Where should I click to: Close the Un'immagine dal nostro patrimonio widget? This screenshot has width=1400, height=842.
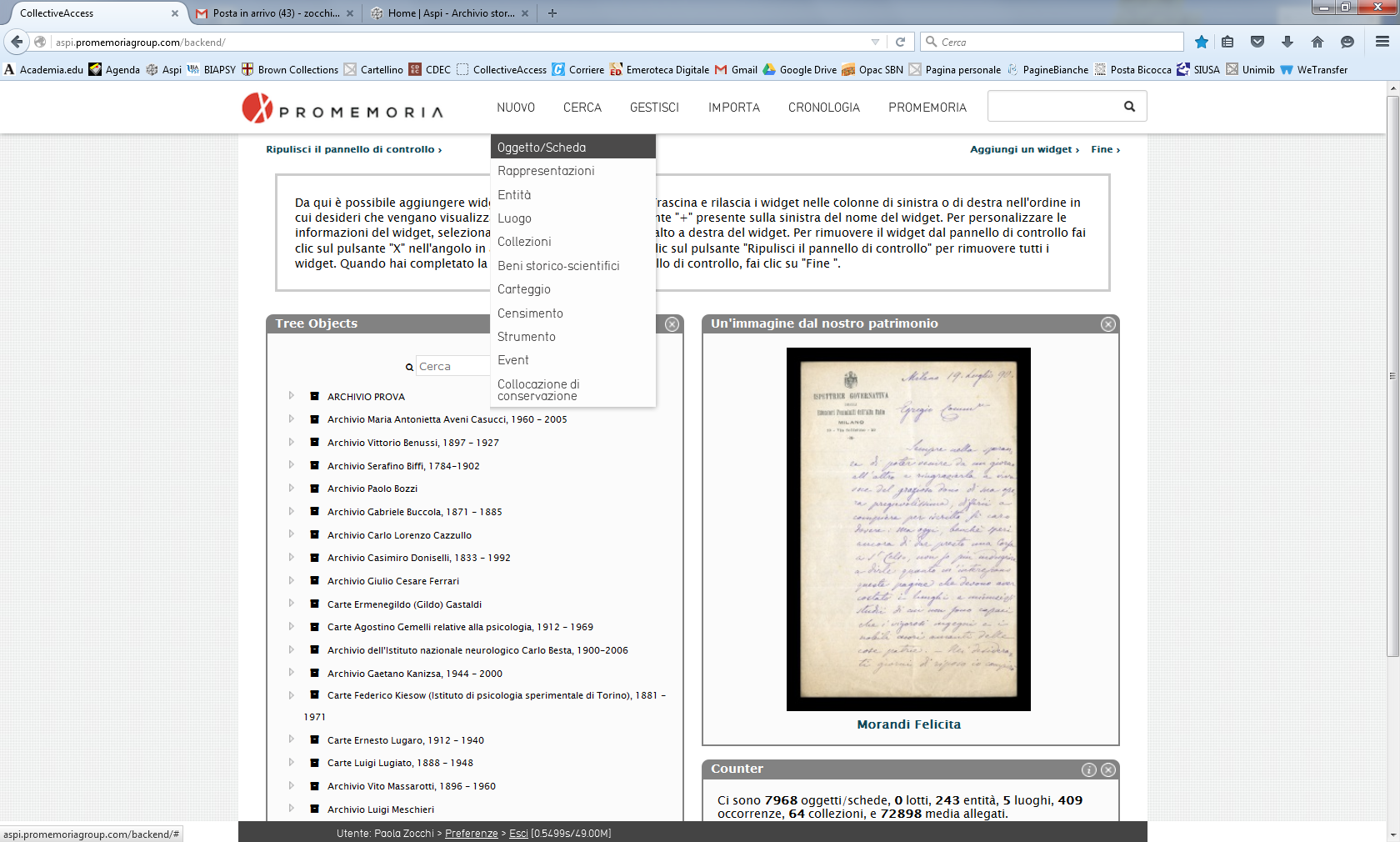point(1108,324)
